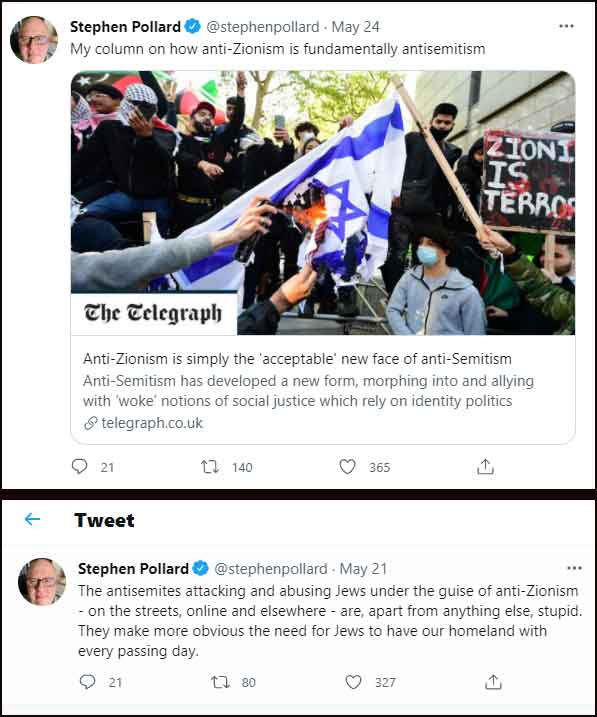Open more options on May 24 tweet

566,26
